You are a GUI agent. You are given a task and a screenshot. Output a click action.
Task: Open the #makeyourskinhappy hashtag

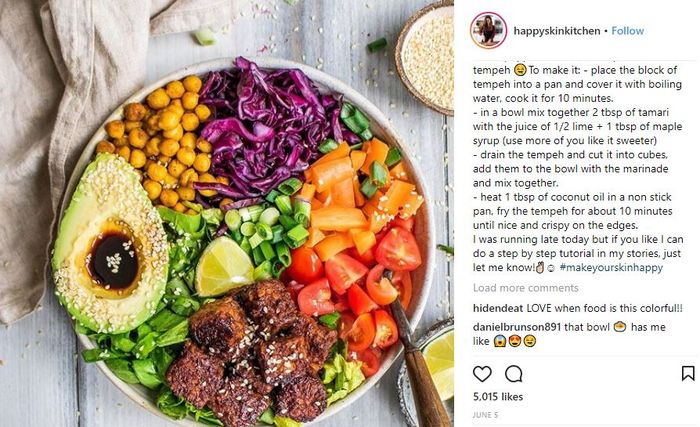611,268
